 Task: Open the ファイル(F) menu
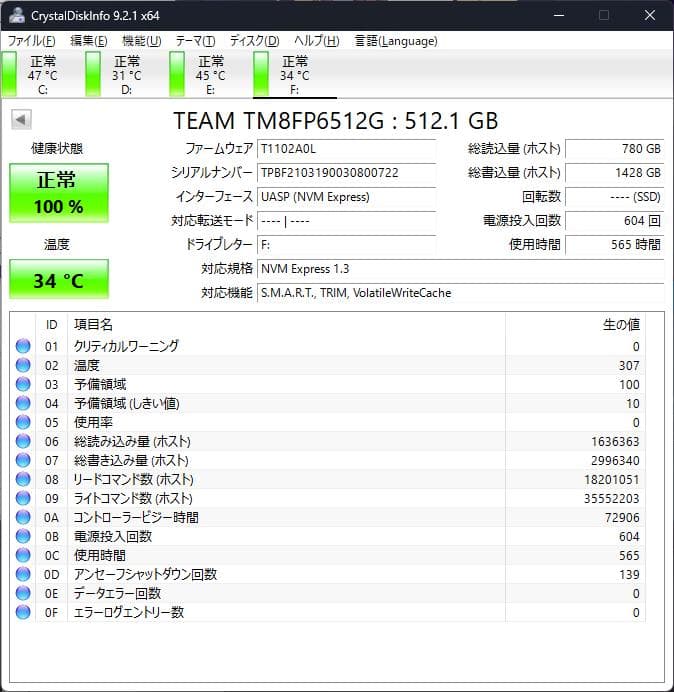(x=31, y=41)
